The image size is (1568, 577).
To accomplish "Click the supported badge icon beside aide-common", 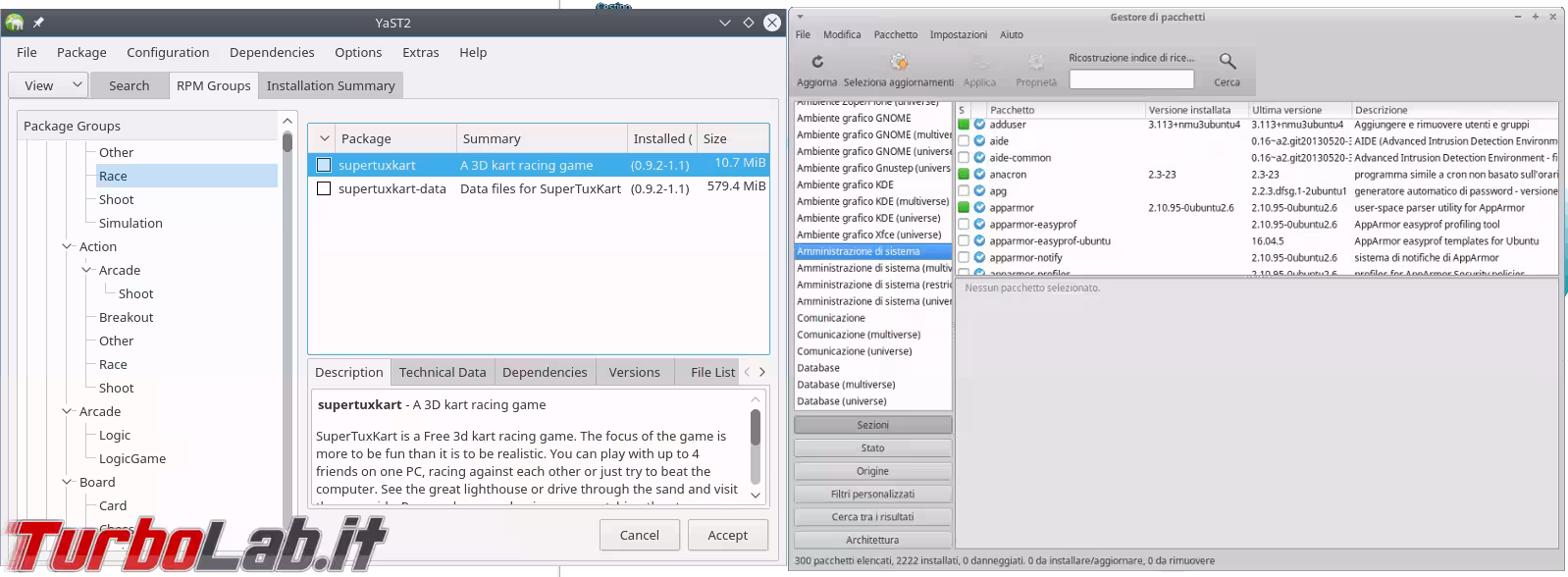I will click(x=979, y=158).
